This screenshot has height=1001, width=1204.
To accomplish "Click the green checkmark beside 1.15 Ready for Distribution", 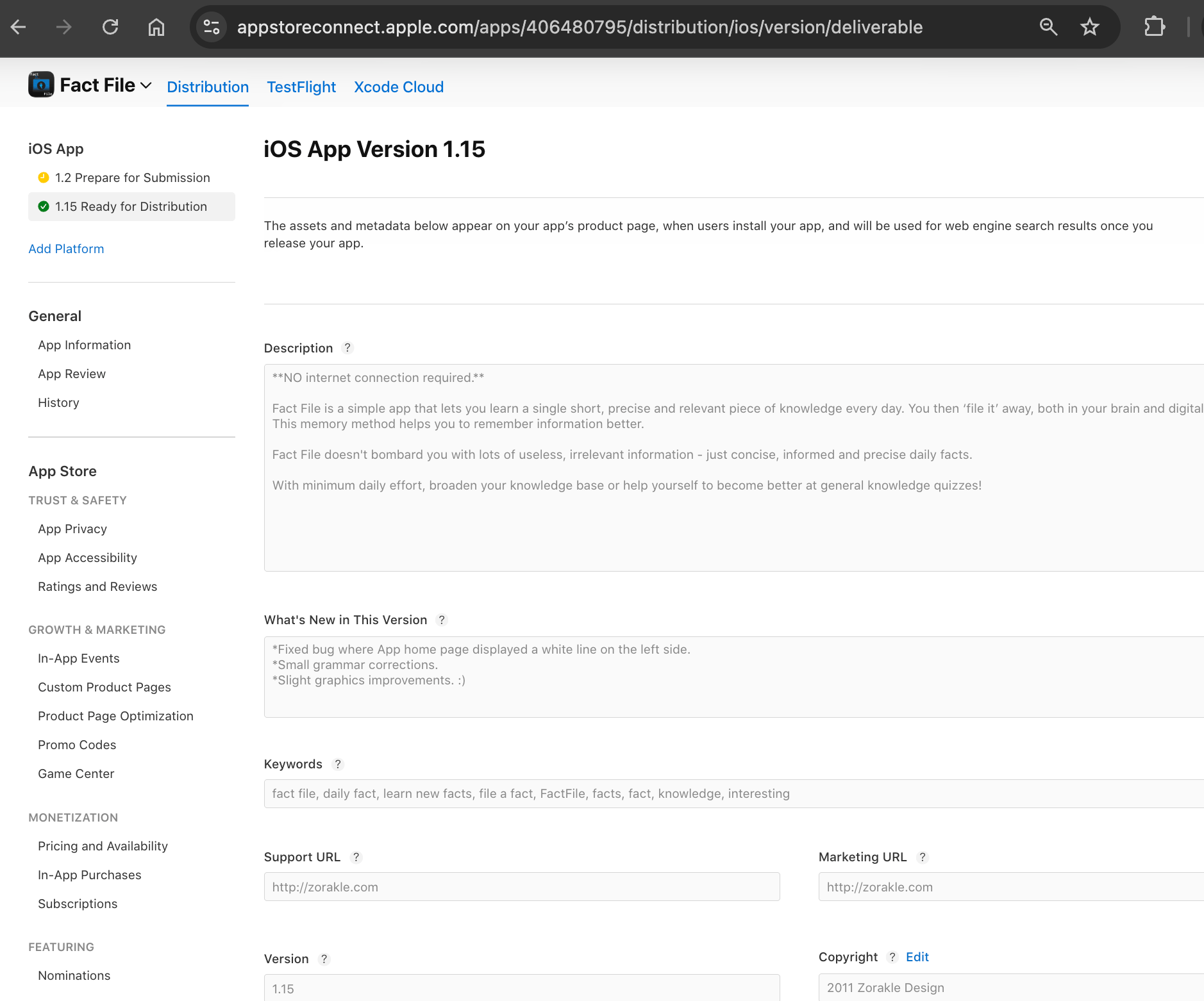I will click(43, 206).
